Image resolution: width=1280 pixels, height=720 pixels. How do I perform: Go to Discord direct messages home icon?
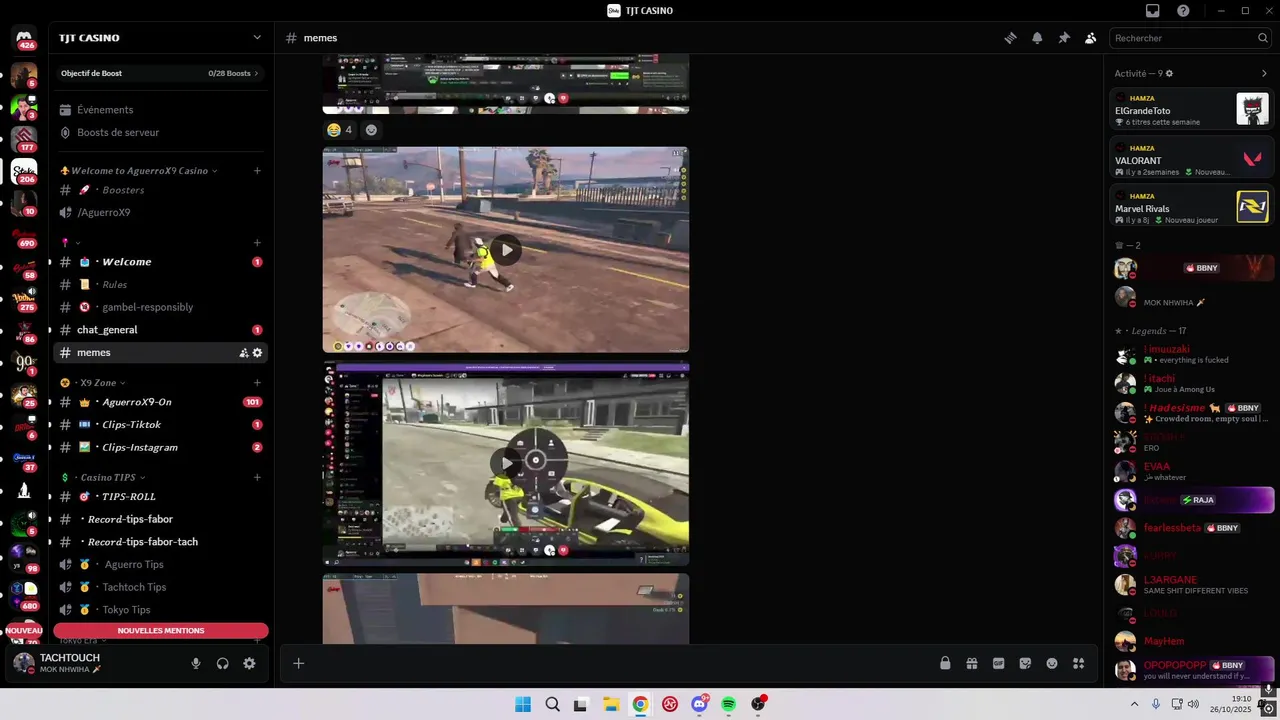pos(24,38)
